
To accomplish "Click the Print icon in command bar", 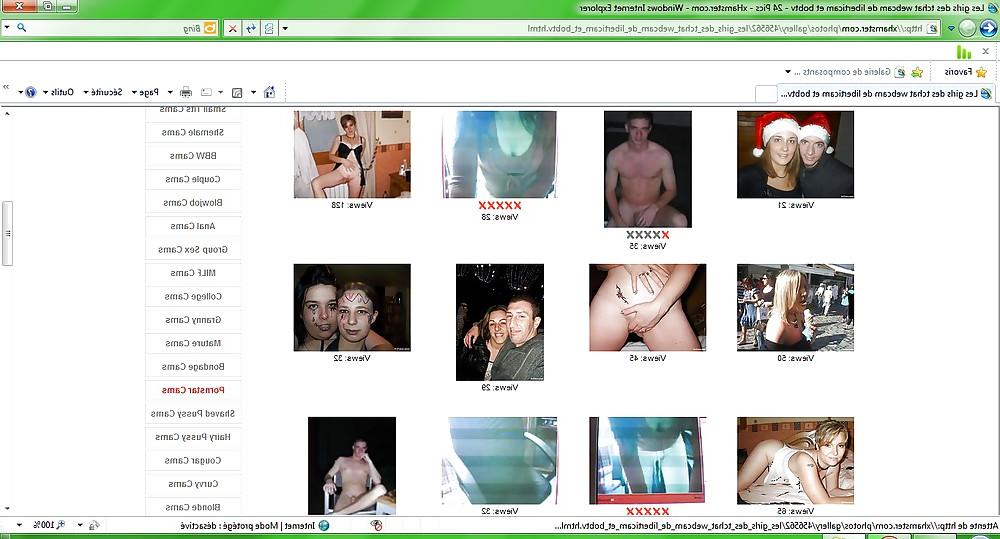I will [186, 92].
